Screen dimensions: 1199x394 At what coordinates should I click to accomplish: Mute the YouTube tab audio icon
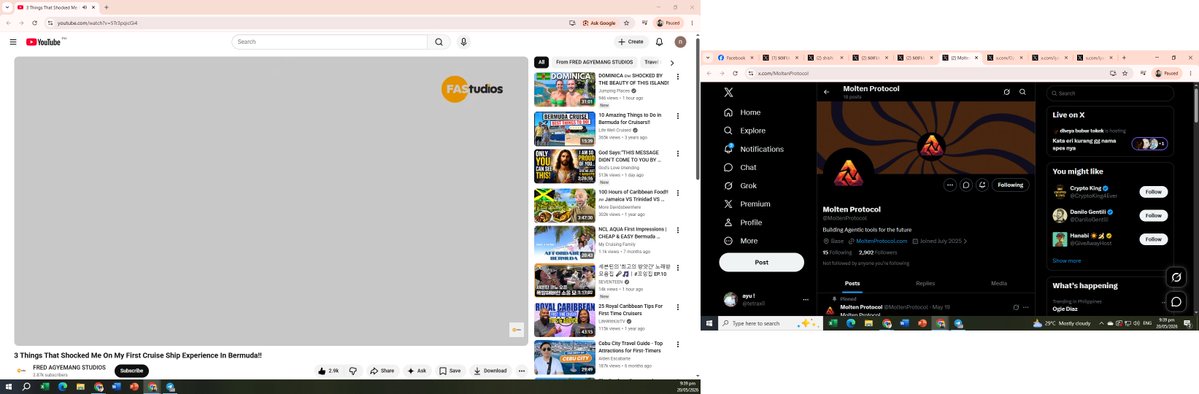(84, 7)
